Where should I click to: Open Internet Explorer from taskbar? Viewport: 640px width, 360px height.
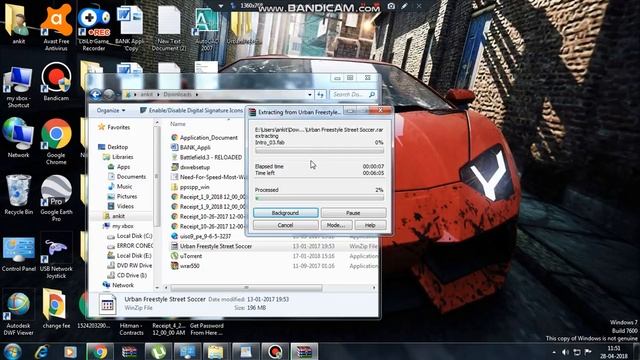tap(42, 351)
